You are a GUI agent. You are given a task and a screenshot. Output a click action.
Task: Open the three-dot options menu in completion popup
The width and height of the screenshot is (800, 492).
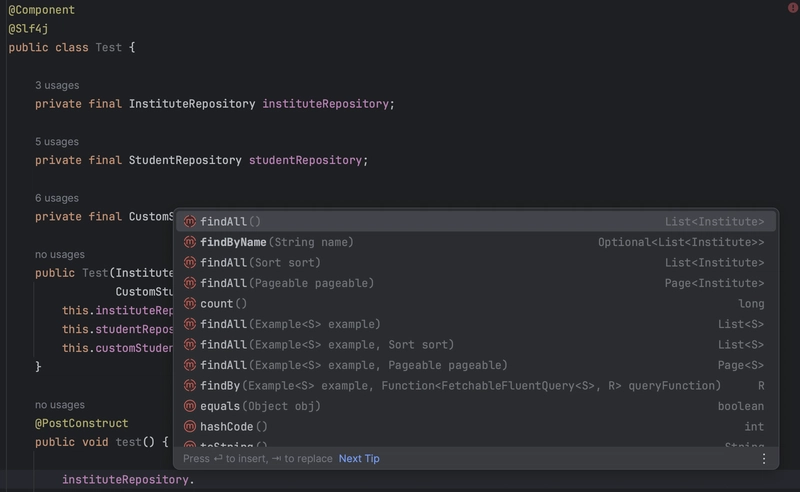point(763,458)
